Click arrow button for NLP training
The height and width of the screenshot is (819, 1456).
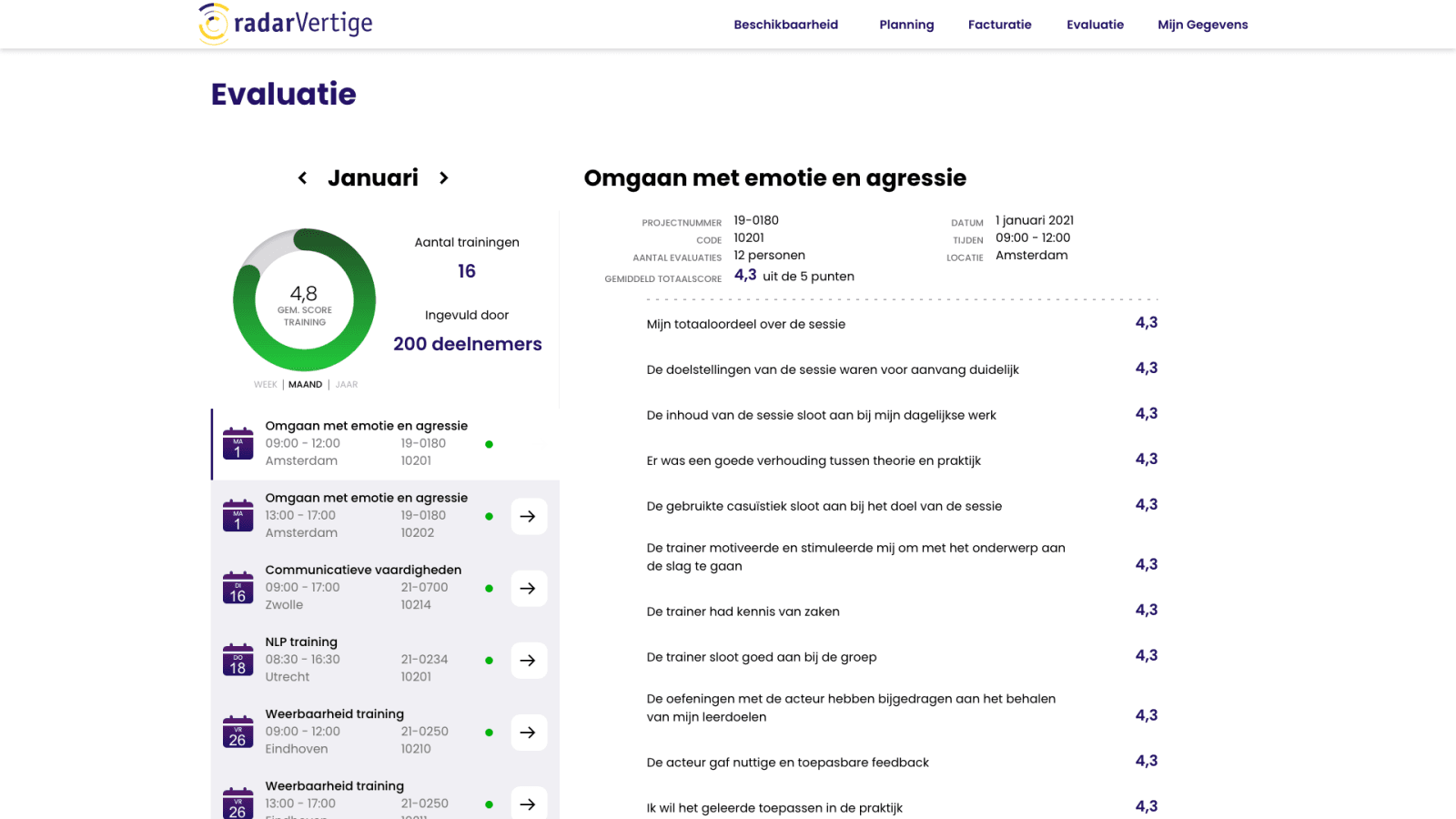pos(528,660)
